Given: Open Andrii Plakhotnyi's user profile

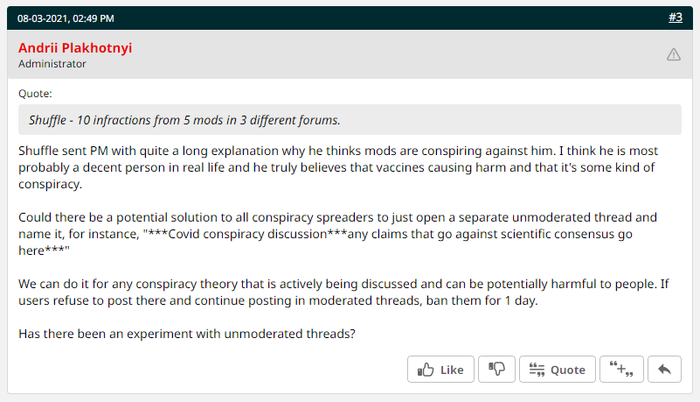Looking at the screenshot, I should pyautogui.click(x=75, y=48).
